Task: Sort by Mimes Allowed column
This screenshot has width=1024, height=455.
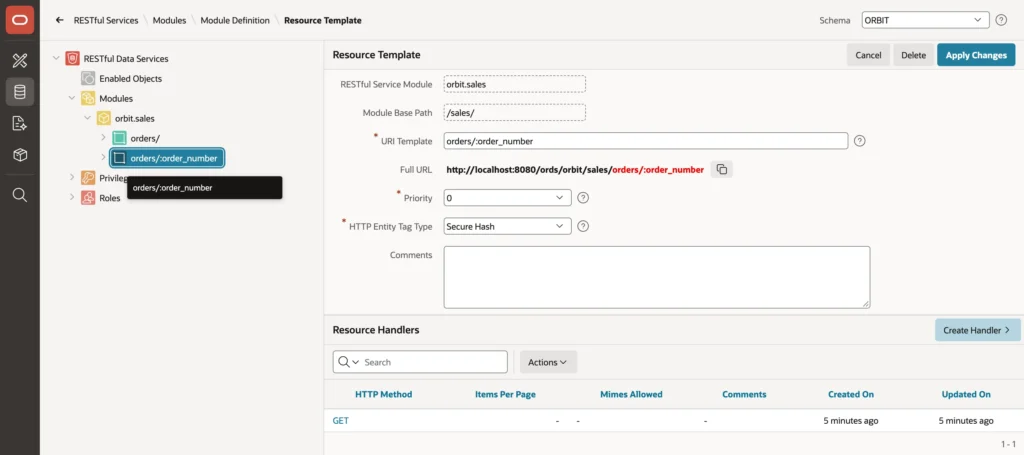Action: [631, 394]
